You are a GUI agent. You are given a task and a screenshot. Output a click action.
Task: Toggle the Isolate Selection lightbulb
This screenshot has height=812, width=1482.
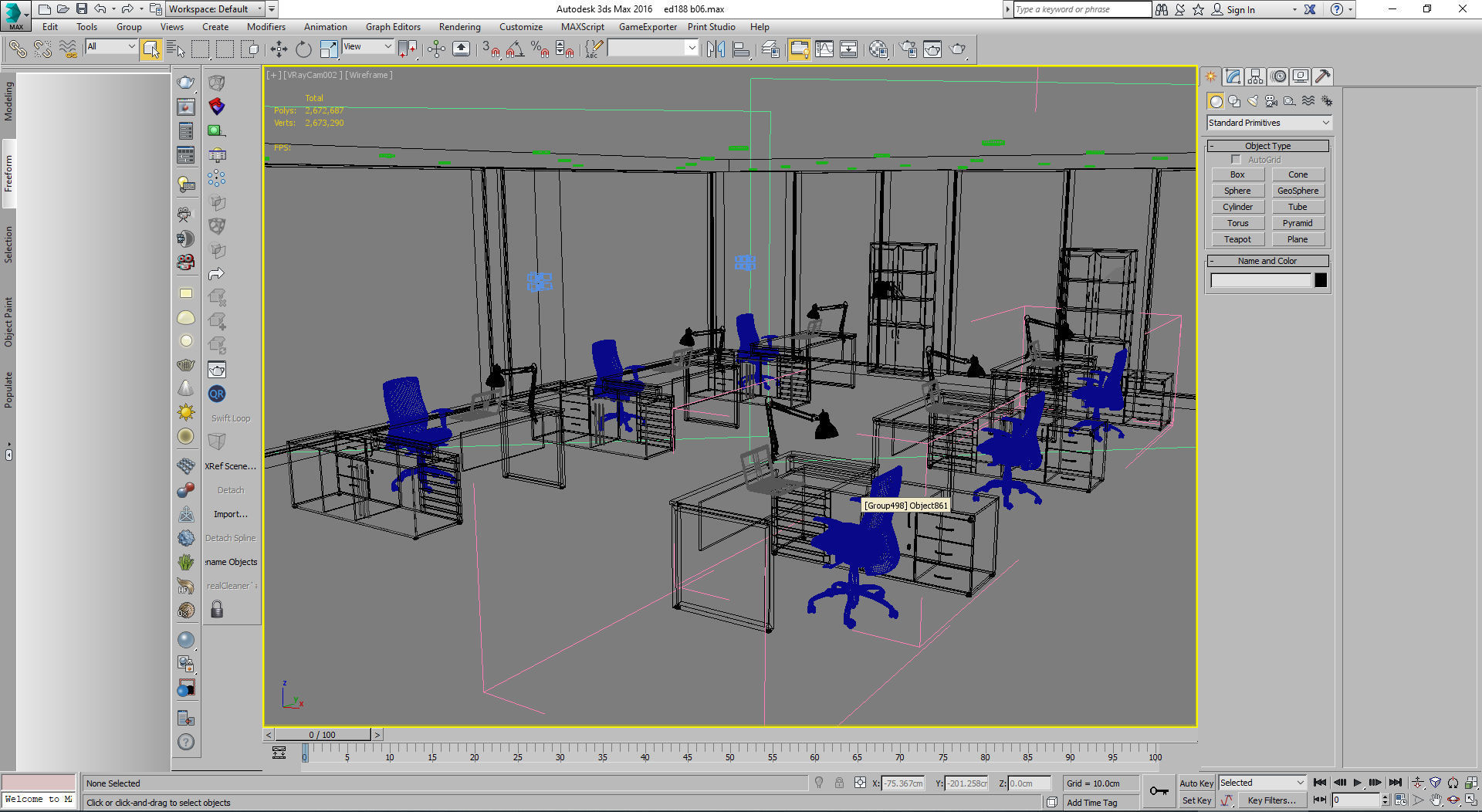[819, 783]
